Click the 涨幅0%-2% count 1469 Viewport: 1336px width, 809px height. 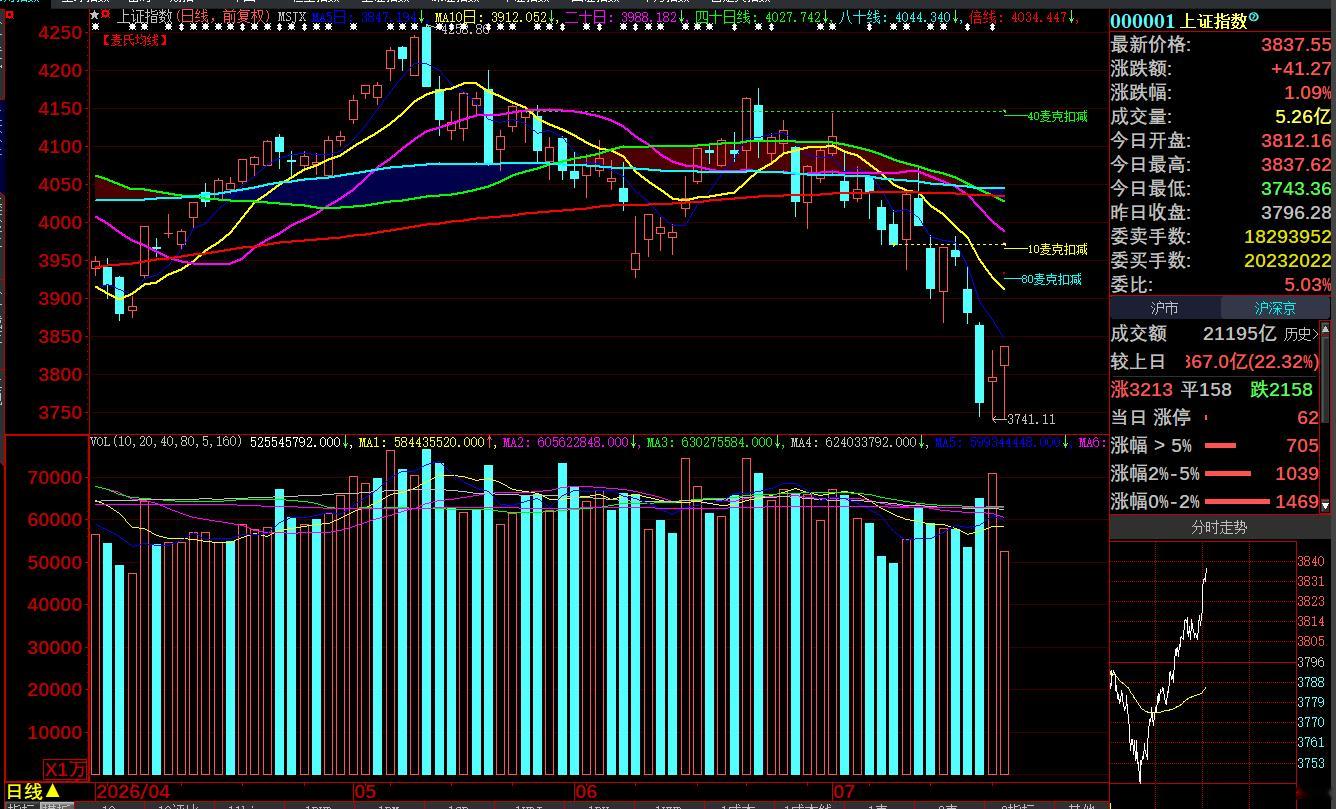(x=1297, y=502)
